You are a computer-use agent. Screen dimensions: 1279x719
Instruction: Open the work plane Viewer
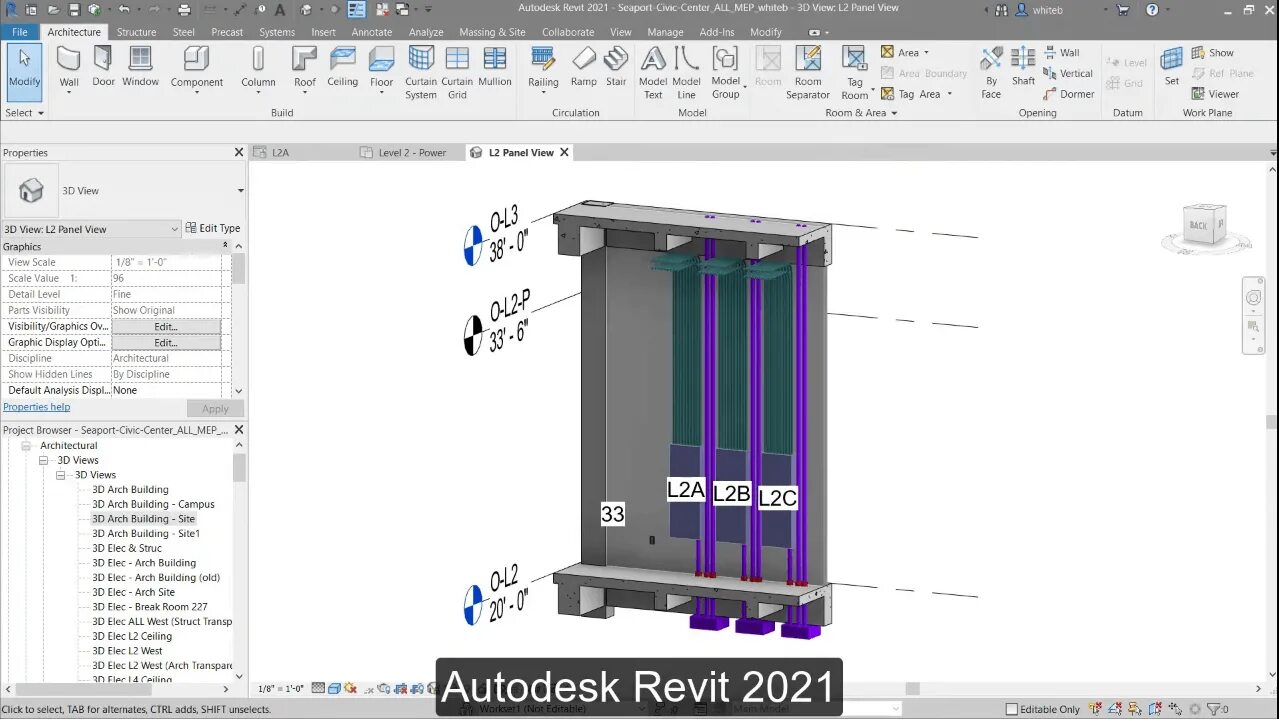(1215, 94)
